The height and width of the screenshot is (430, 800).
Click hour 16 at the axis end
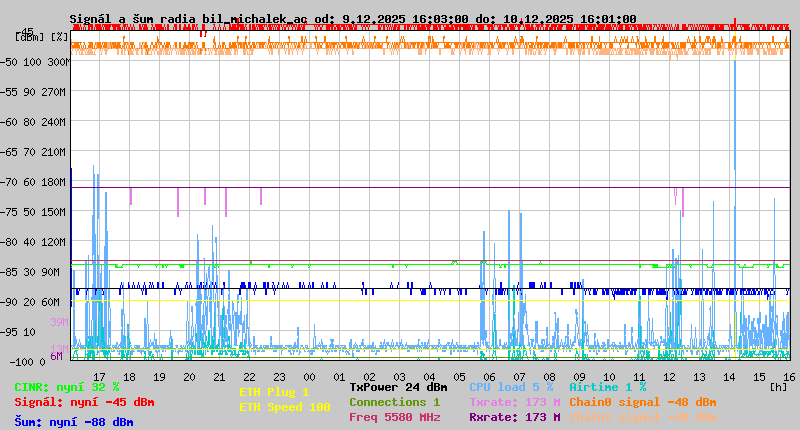(788, 377)
